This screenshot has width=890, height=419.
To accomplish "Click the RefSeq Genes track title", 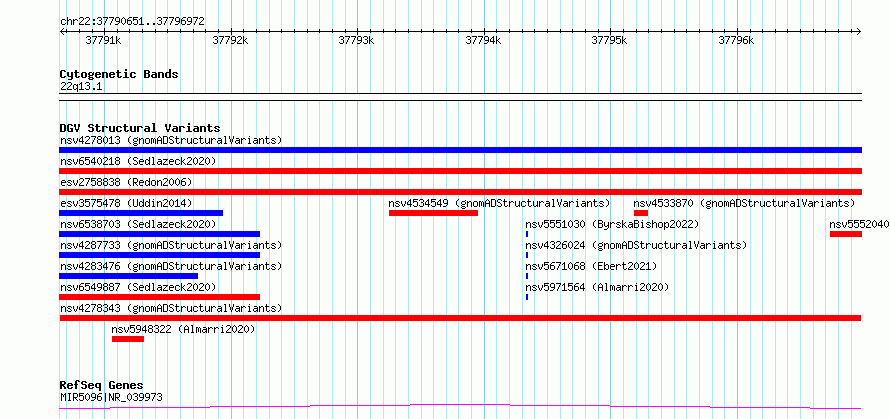I will click(x=101, y=386).
